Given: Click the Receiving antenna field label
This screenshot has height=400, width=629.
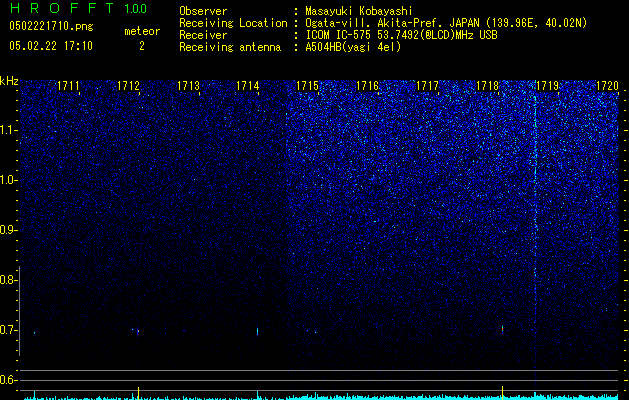Looking at the screenshot, I should [230, 47].
